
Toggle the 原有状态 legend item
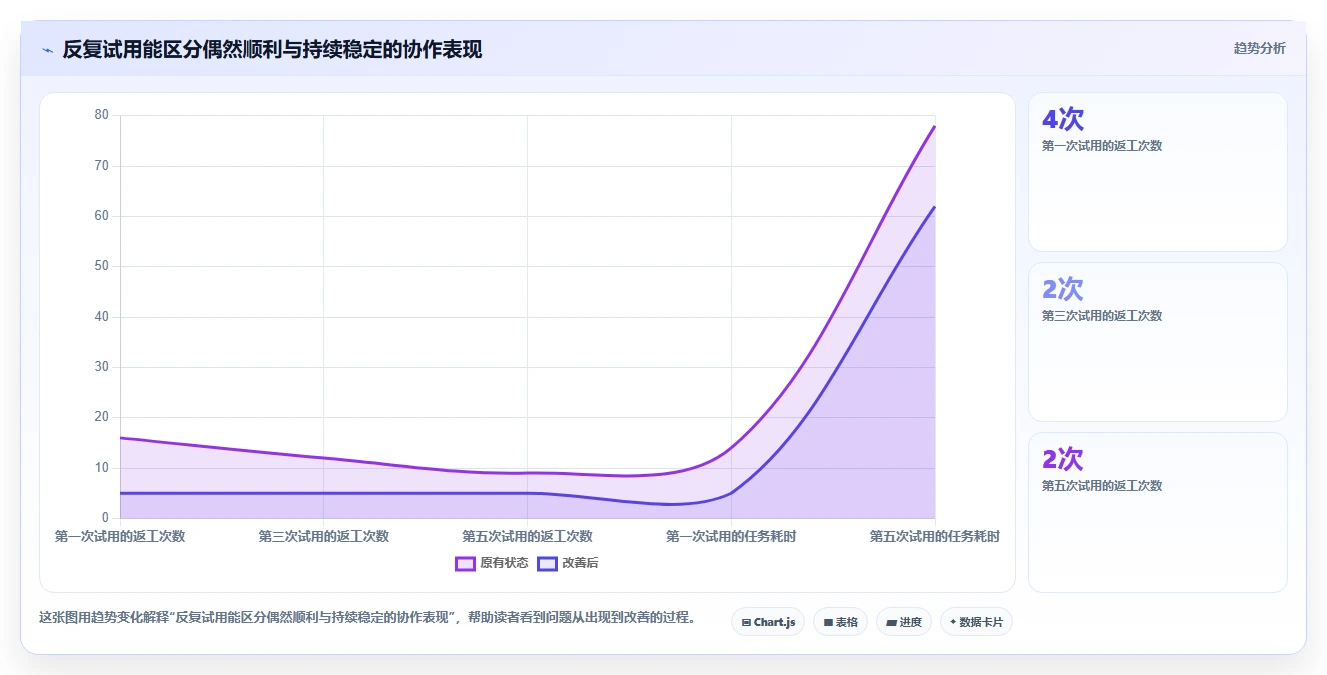492,563
